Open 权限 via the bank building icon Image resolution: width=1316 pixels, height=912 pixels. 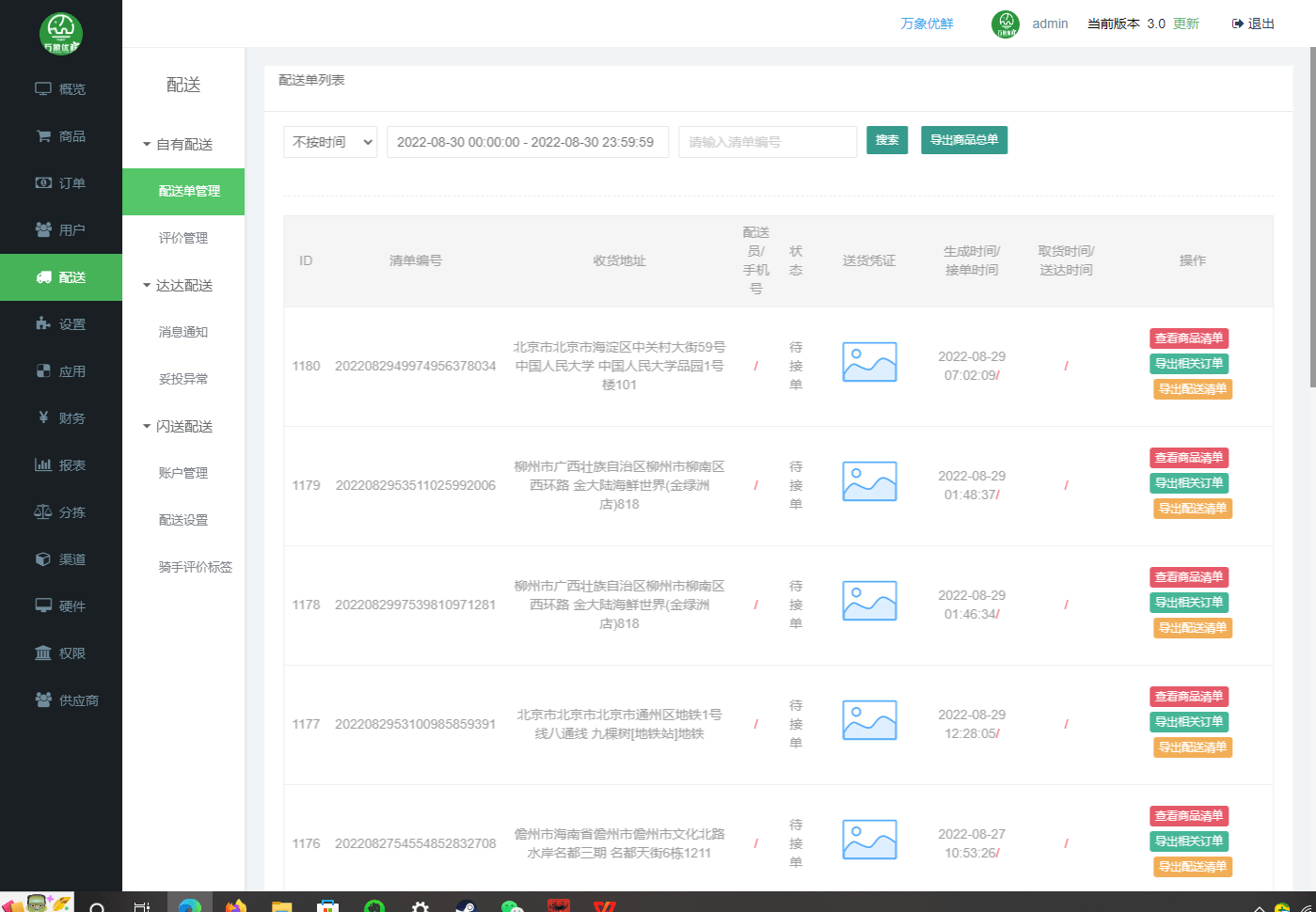[x=43, y=653]
